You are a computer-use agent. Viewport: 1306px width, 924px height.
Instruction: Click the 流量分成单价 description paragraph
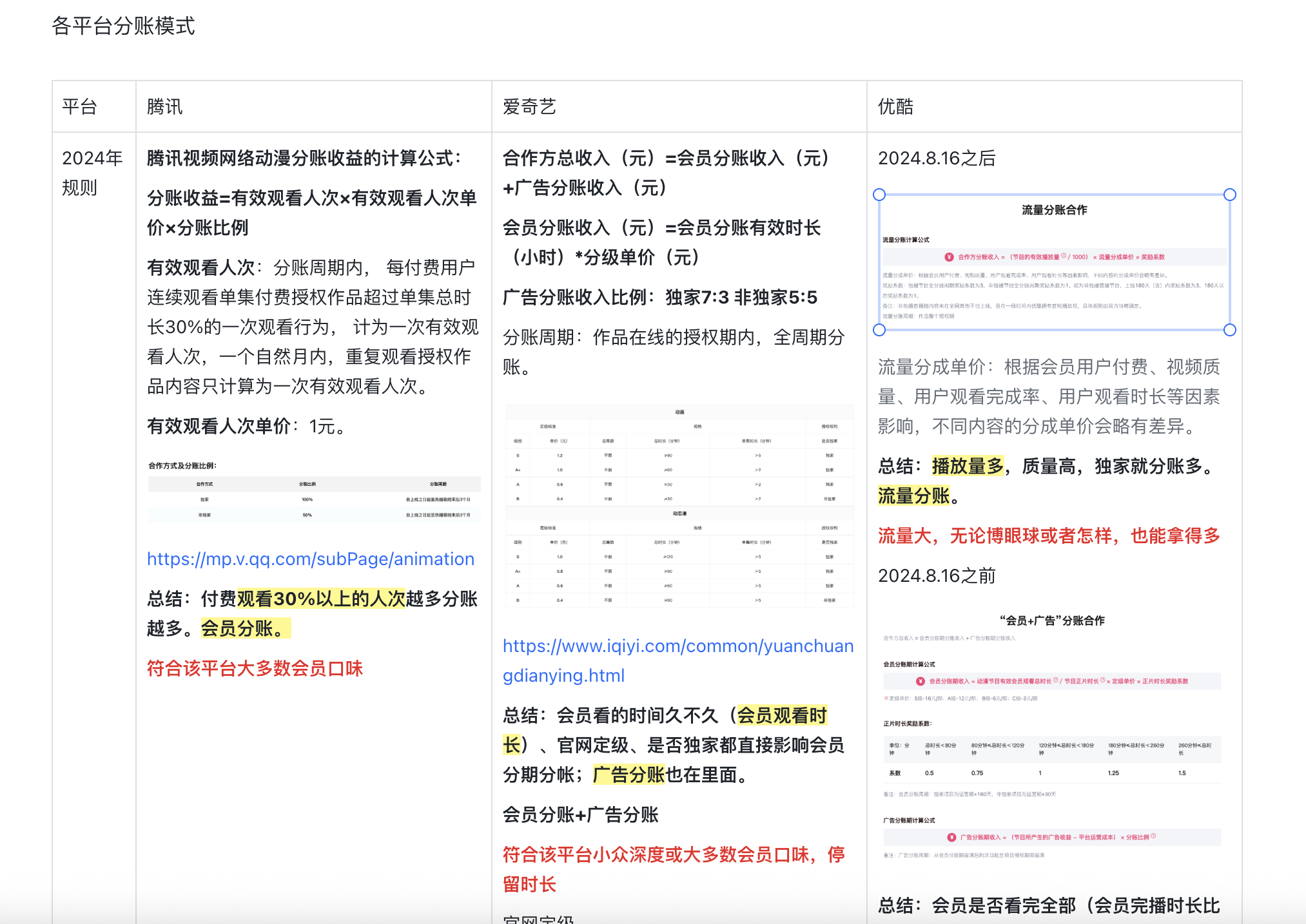(1049, 396)
